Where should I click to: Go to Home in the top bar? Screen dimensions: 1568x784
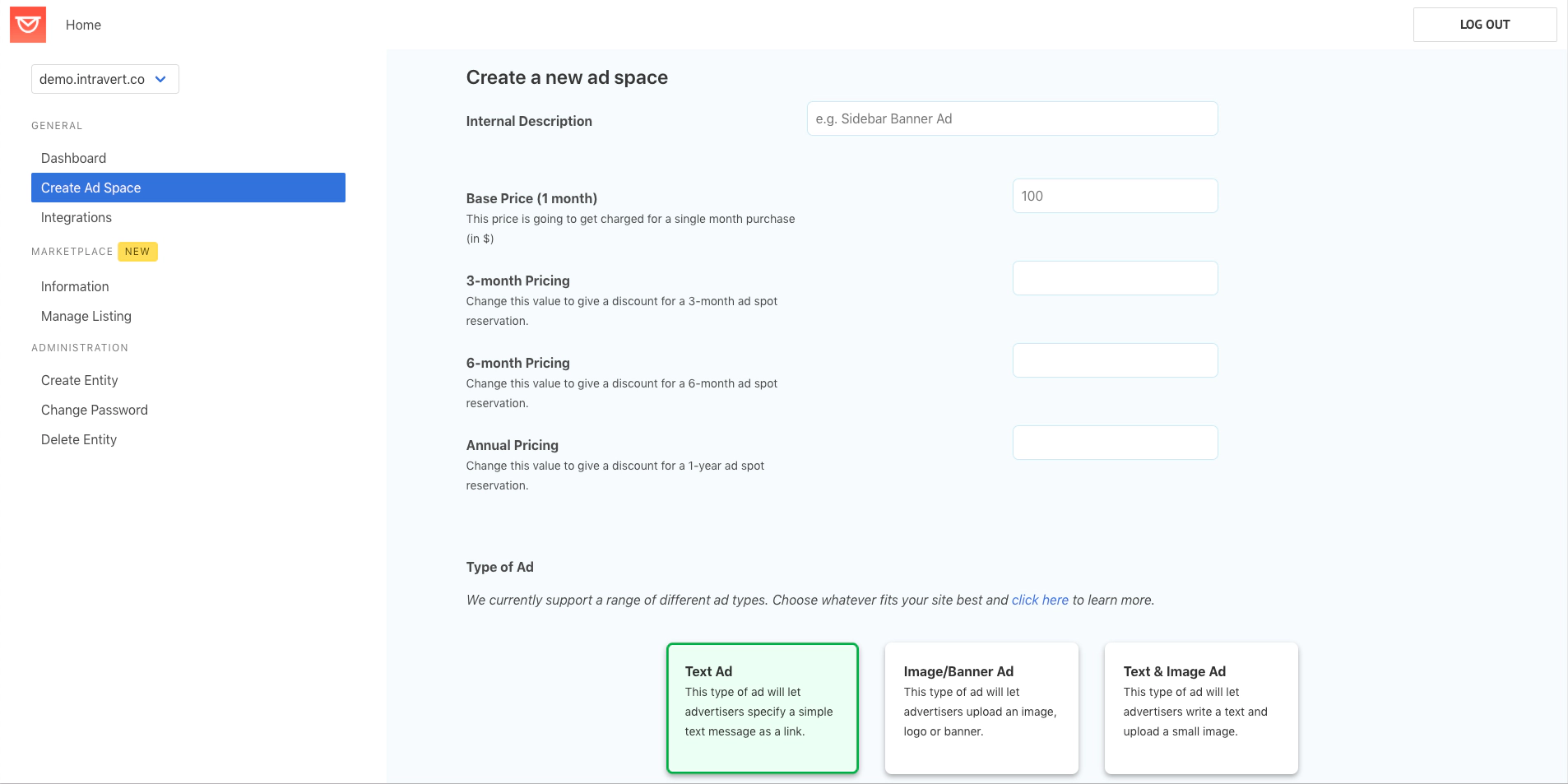pos(83,25)
